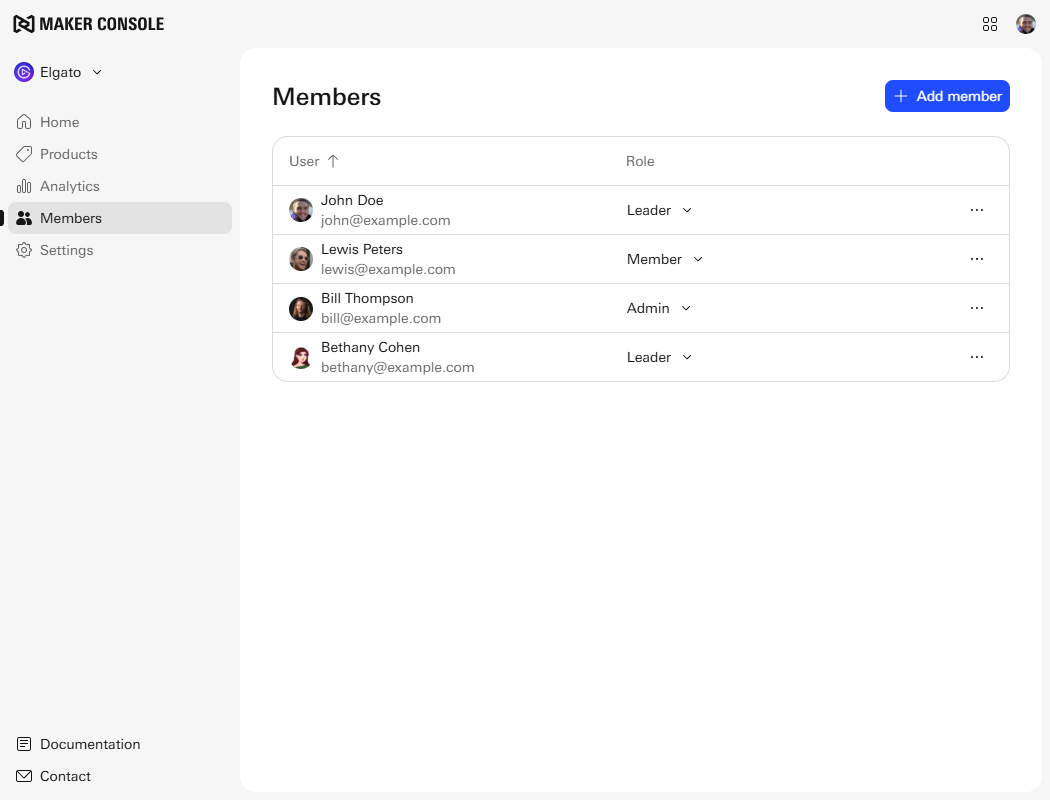This screenshot has height=800, width=1050.
Task: Open the three-dot menu for Bill Thompson
Action: pyautogui.click(x=977, y=308)
